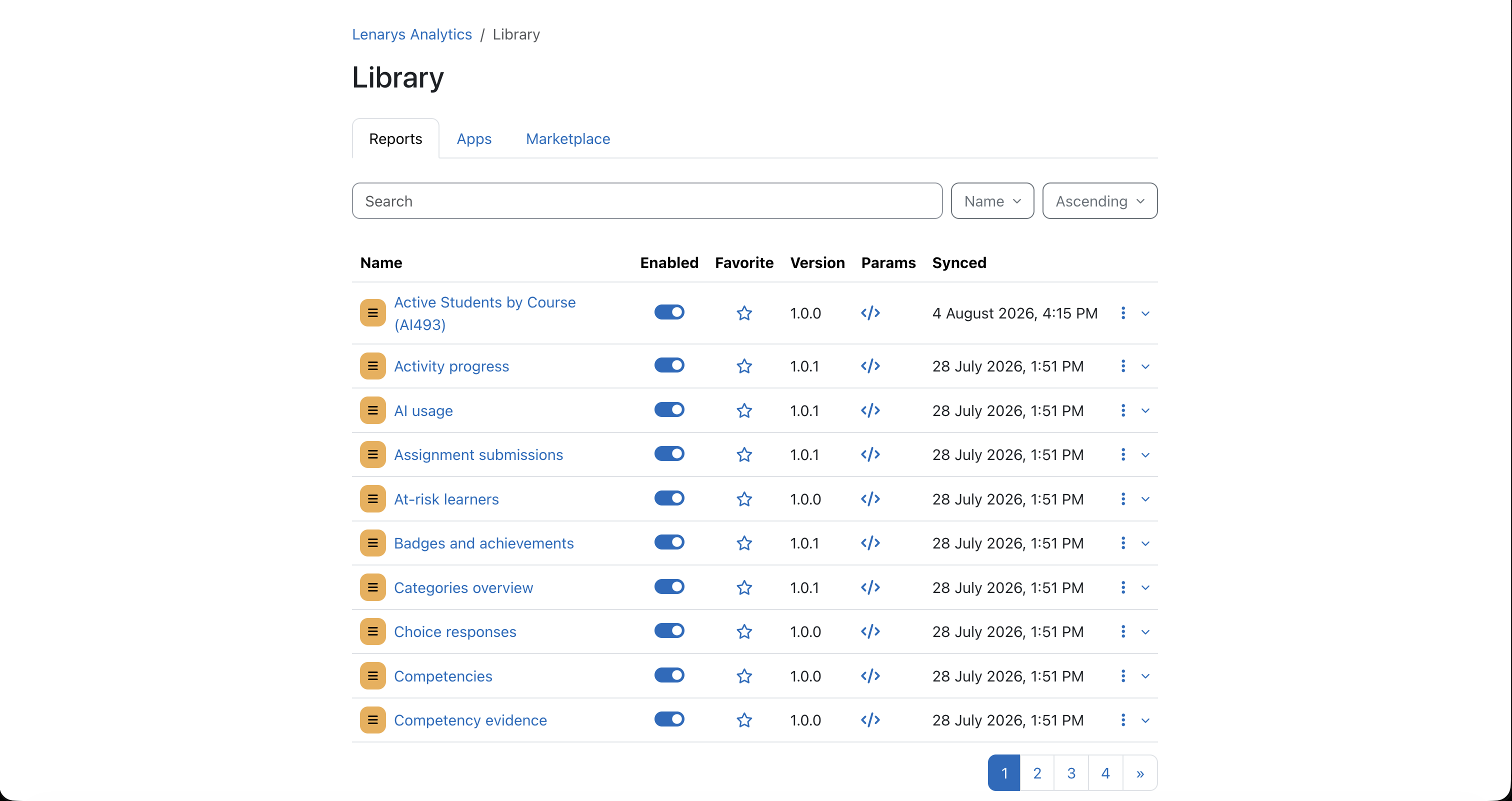
Task: View params for Badges and achievements
Action: 870,543
